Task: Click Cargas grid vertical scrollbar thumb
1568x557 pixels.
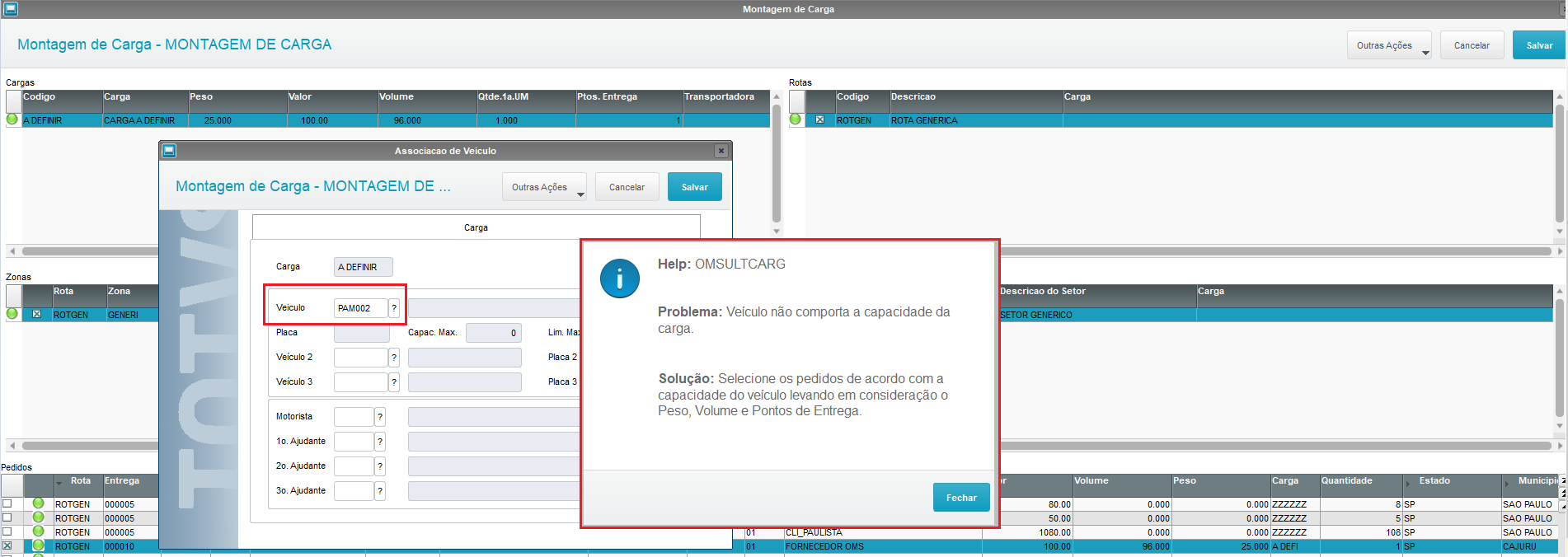Action: tap(777, 162)
